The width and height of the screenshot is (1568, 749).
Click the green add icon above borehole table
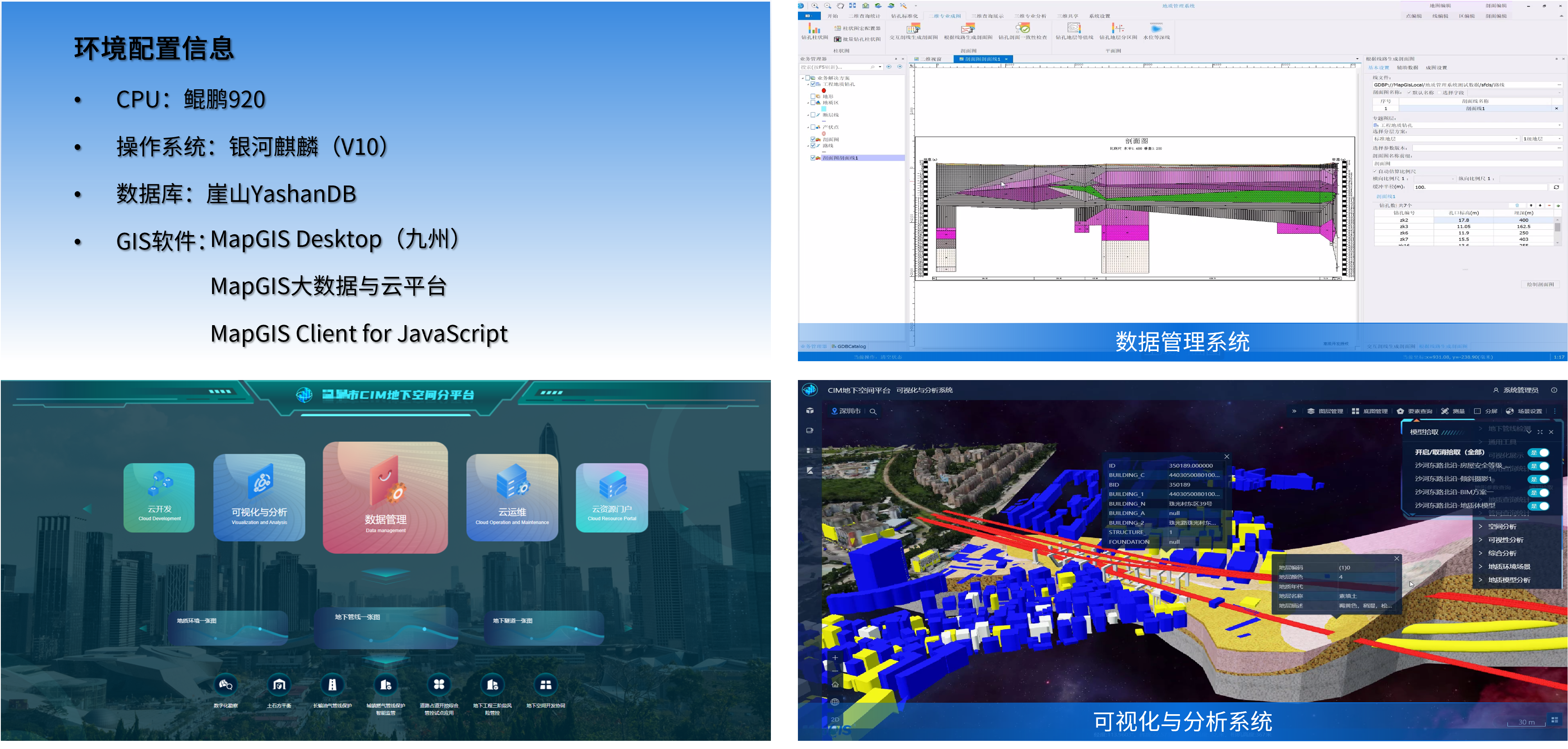1558,205
